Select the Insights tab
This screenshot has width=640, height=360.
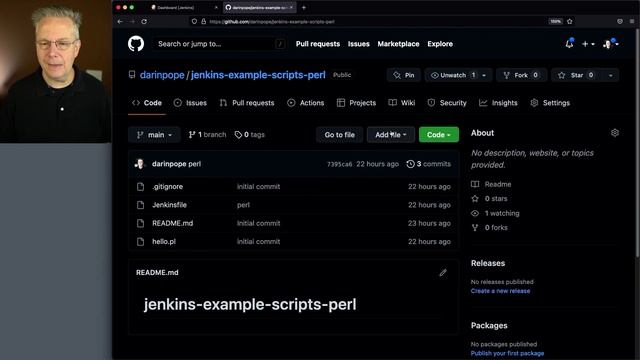(x=498, y=103)
